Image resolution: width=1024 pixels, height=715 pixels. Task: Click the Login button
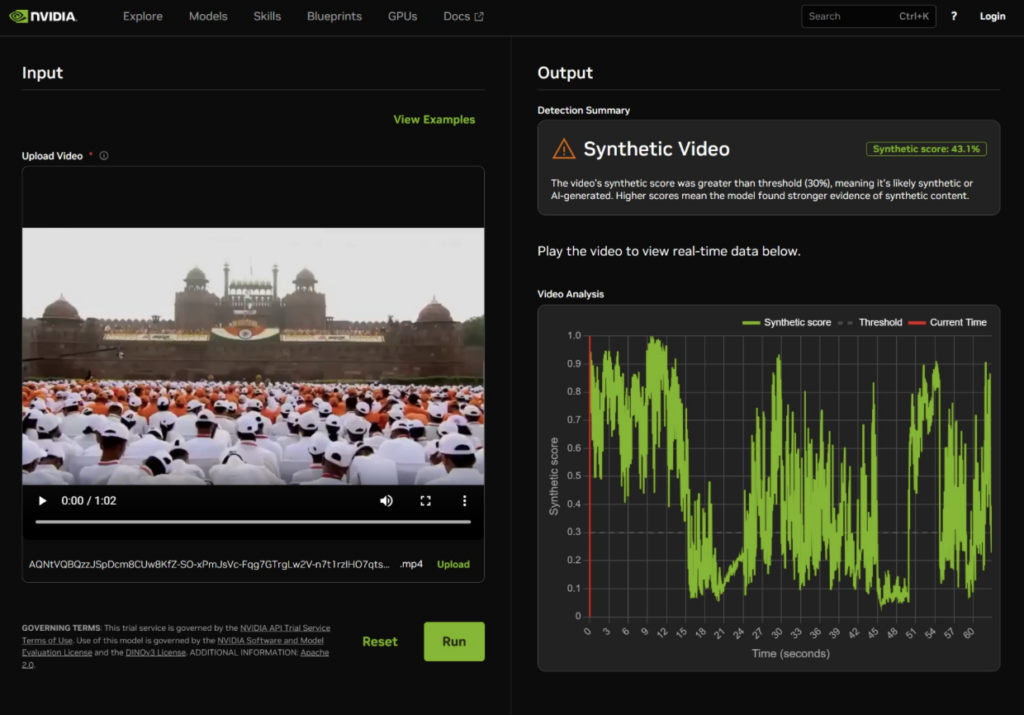[x=992, y=16]
